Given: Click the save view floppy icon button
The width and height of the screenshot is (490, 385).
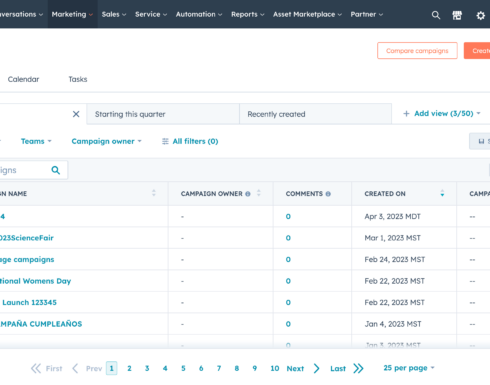Looking at the screenshot, I should click(481, 141).
